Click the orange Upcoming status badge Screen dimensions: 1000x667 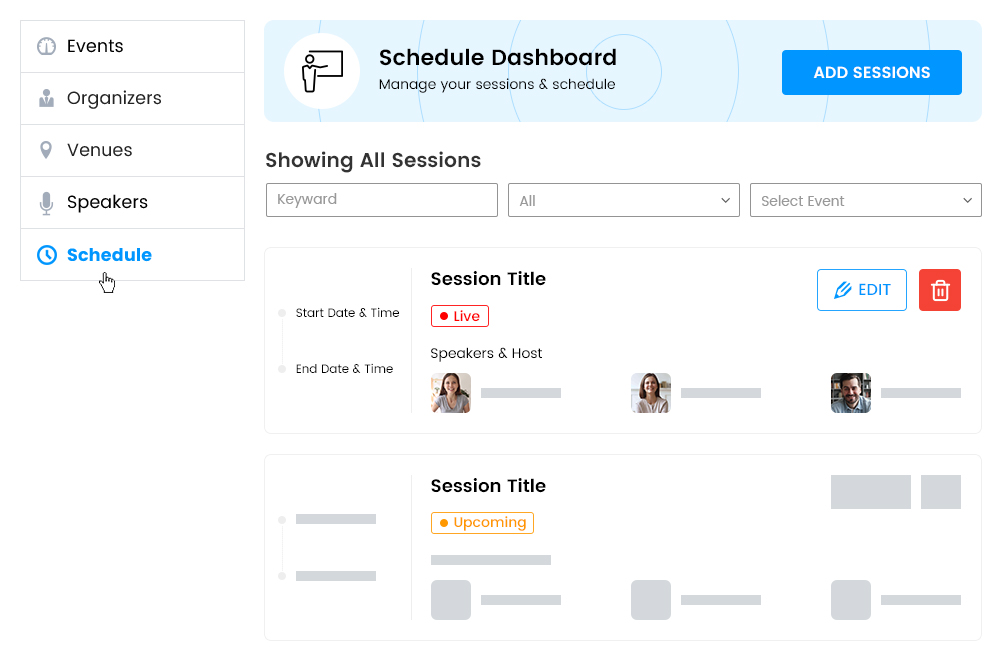pos(482,522)
